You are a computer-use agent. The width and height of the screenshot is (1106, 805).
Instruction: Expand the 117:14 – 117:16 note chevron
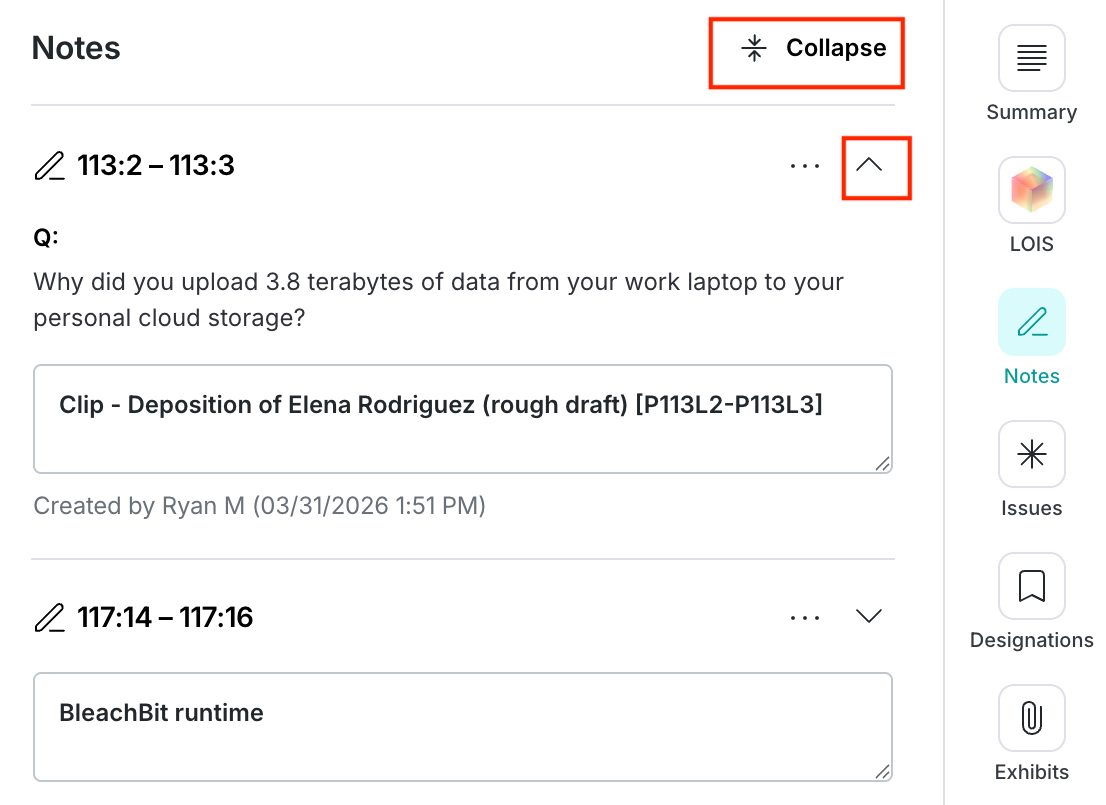click(x=869, y=617)
